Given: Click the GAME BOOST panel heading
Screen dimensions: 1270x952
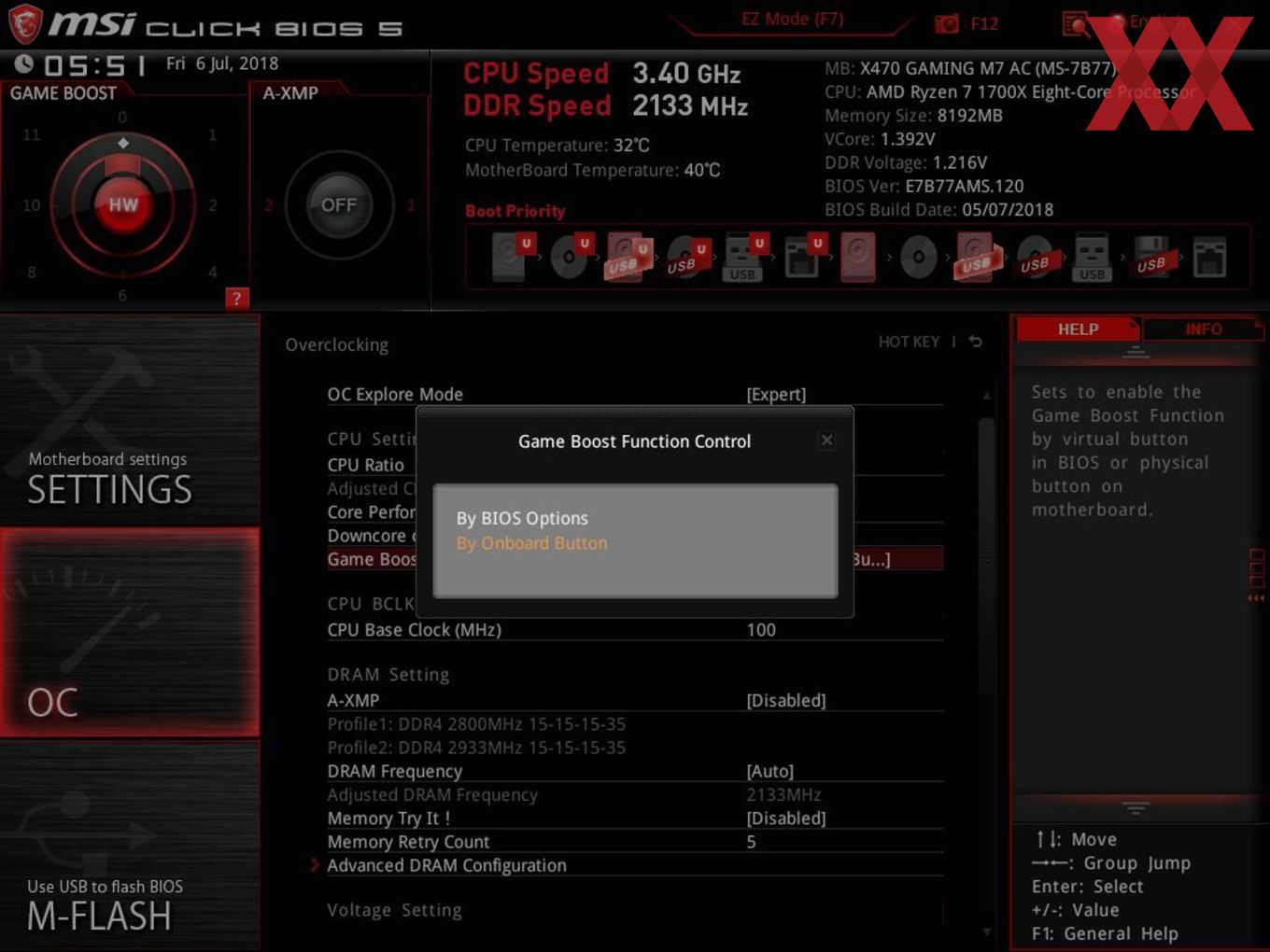Looking at the screenshot, I should pos(63,93).
